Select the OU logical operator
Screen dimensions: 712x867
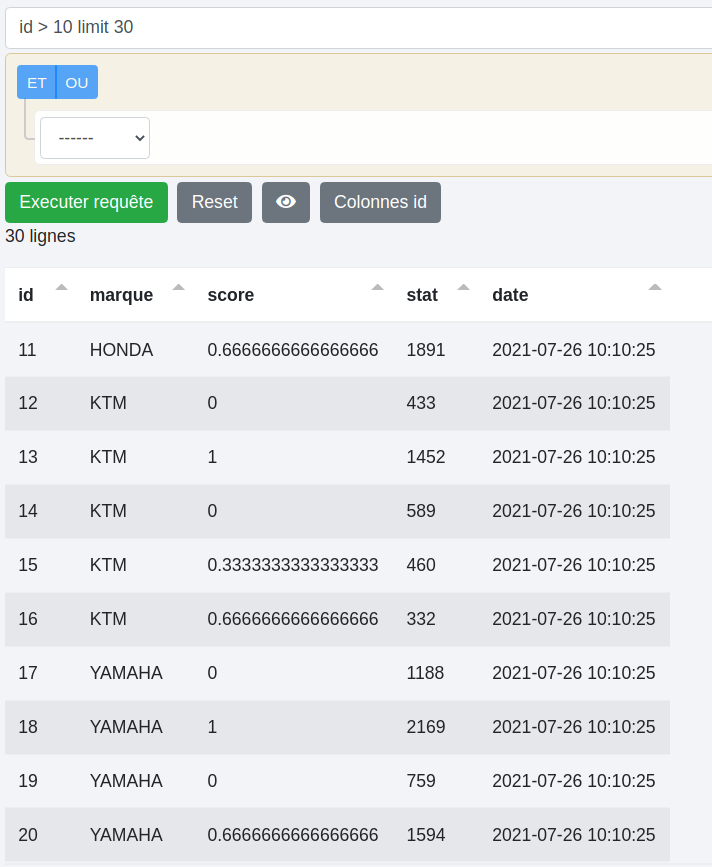pos(77,82)
